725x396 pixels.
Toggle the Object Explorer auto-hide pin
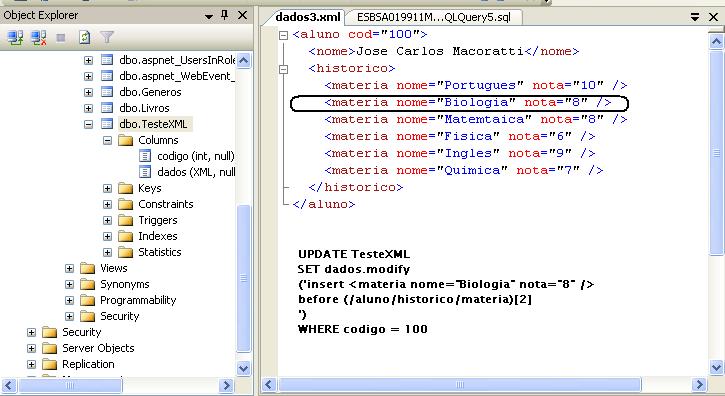(225, 15)
